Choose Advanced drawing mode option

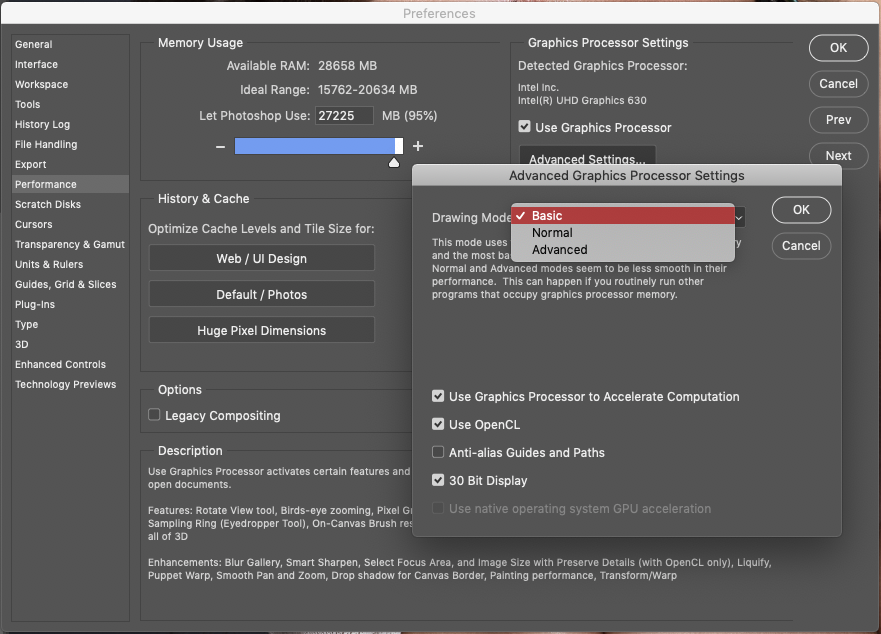pos(559,250)
